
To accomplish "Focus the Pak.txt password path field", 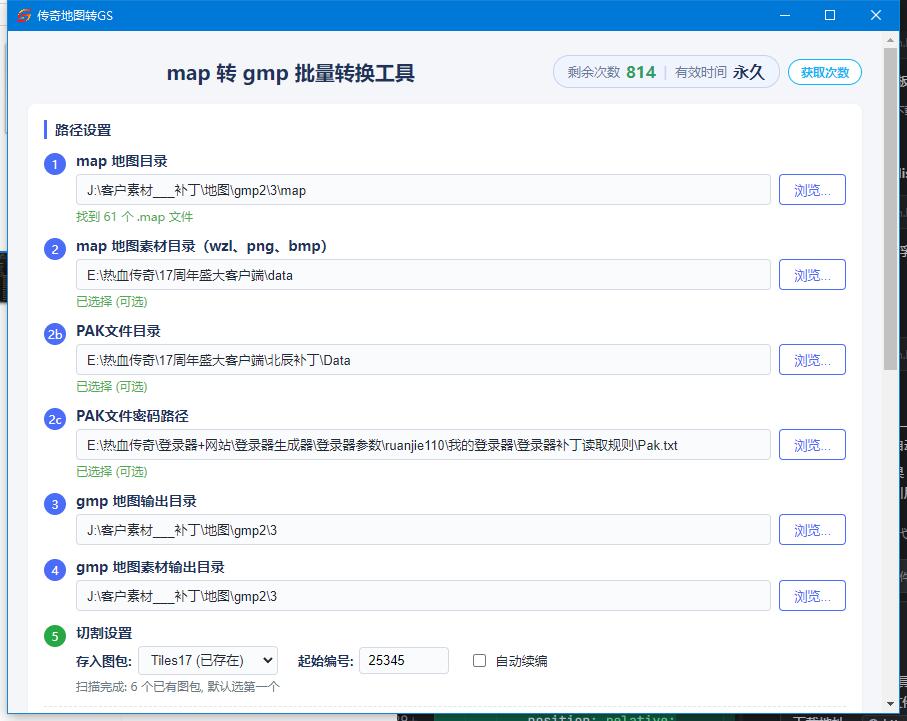I will (x=423, y=445).
